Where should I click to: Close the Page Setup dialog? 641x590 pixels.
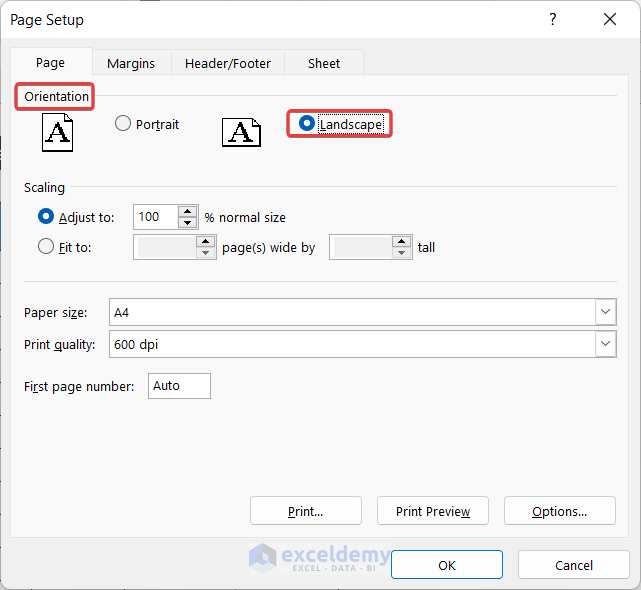(x=610, y=20)
